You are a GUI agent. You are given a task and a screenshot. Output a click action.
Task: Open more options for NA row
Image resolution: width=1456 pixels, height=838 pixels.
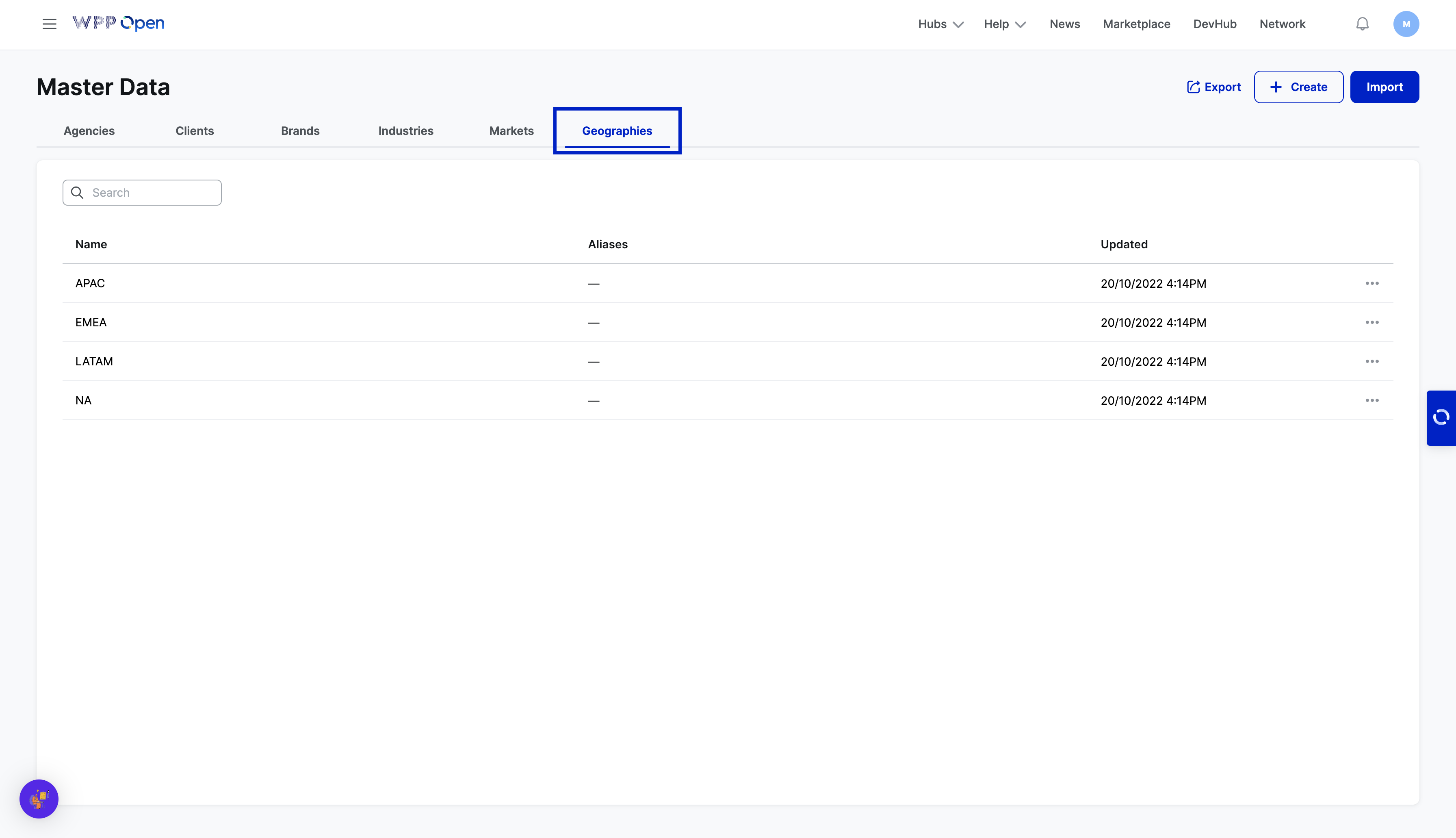click(1371, 401)
